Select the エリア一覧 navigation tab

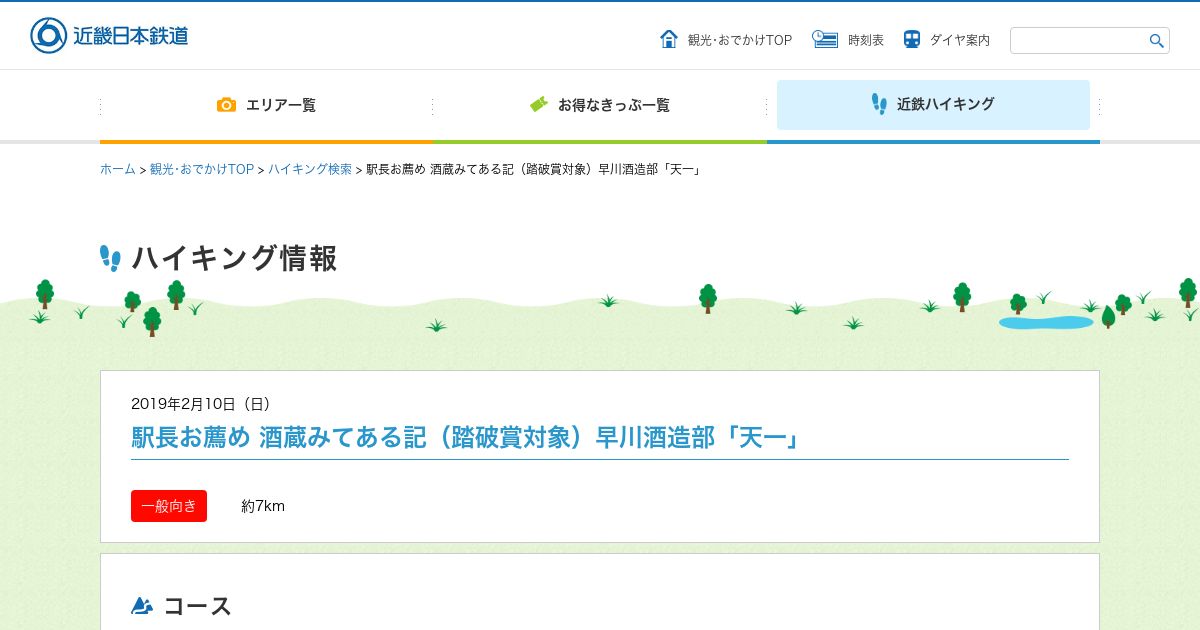click(x=267, y=105)
